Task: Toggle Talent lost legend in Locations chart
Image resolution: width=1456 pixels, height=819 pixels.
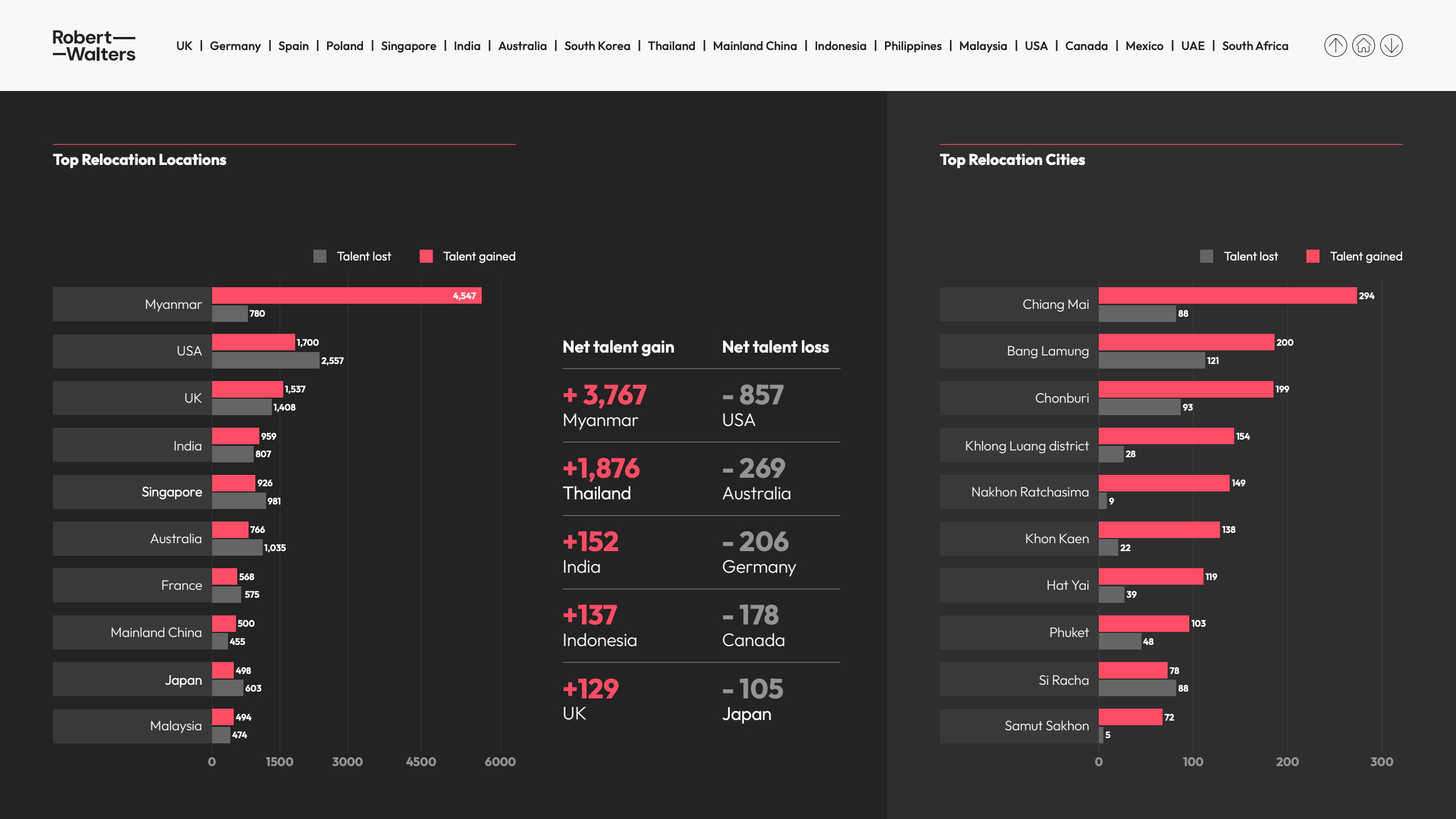Action: click(352, 257)
